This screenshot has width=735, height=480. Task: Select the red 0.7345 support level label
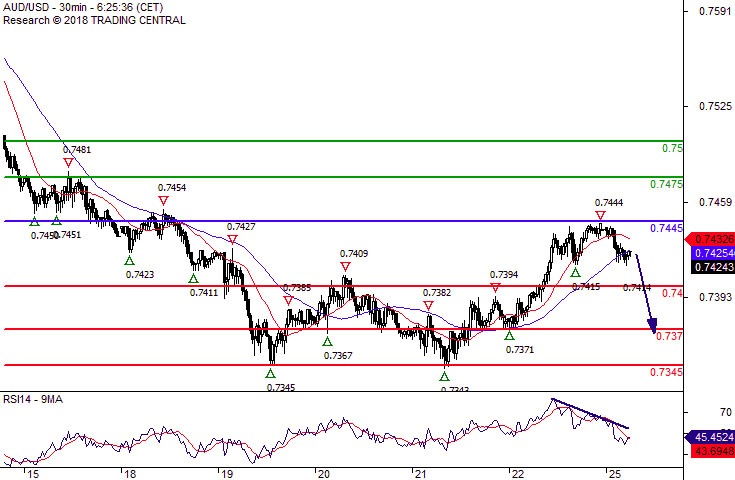pyautogui.click(x=666, y=372)
